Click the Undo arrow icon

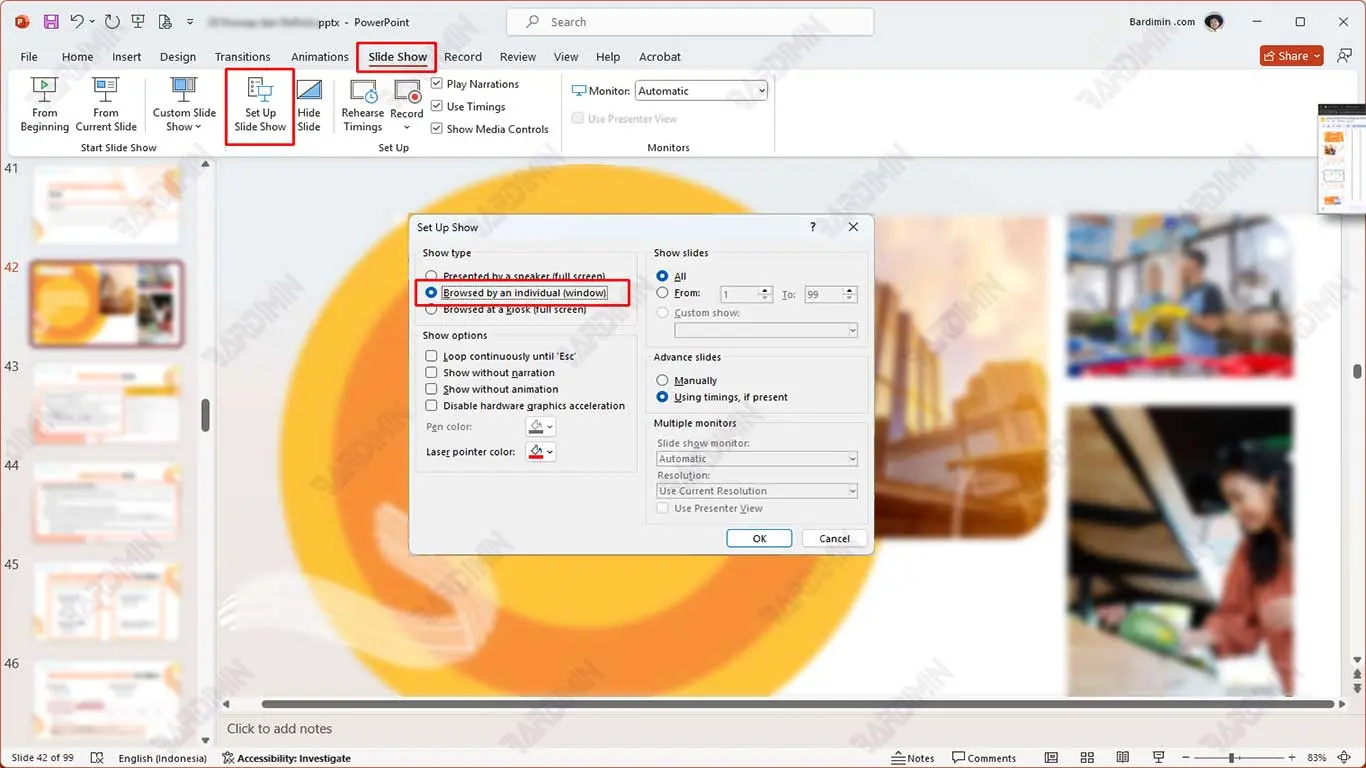[x=77, y=22]
